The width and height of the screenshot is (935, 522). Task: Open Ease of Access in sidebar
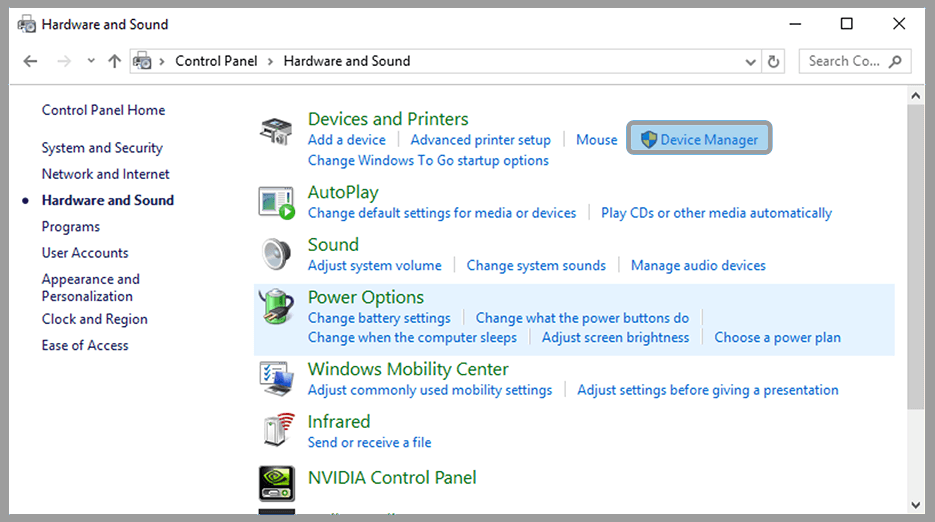click(85, 345)
